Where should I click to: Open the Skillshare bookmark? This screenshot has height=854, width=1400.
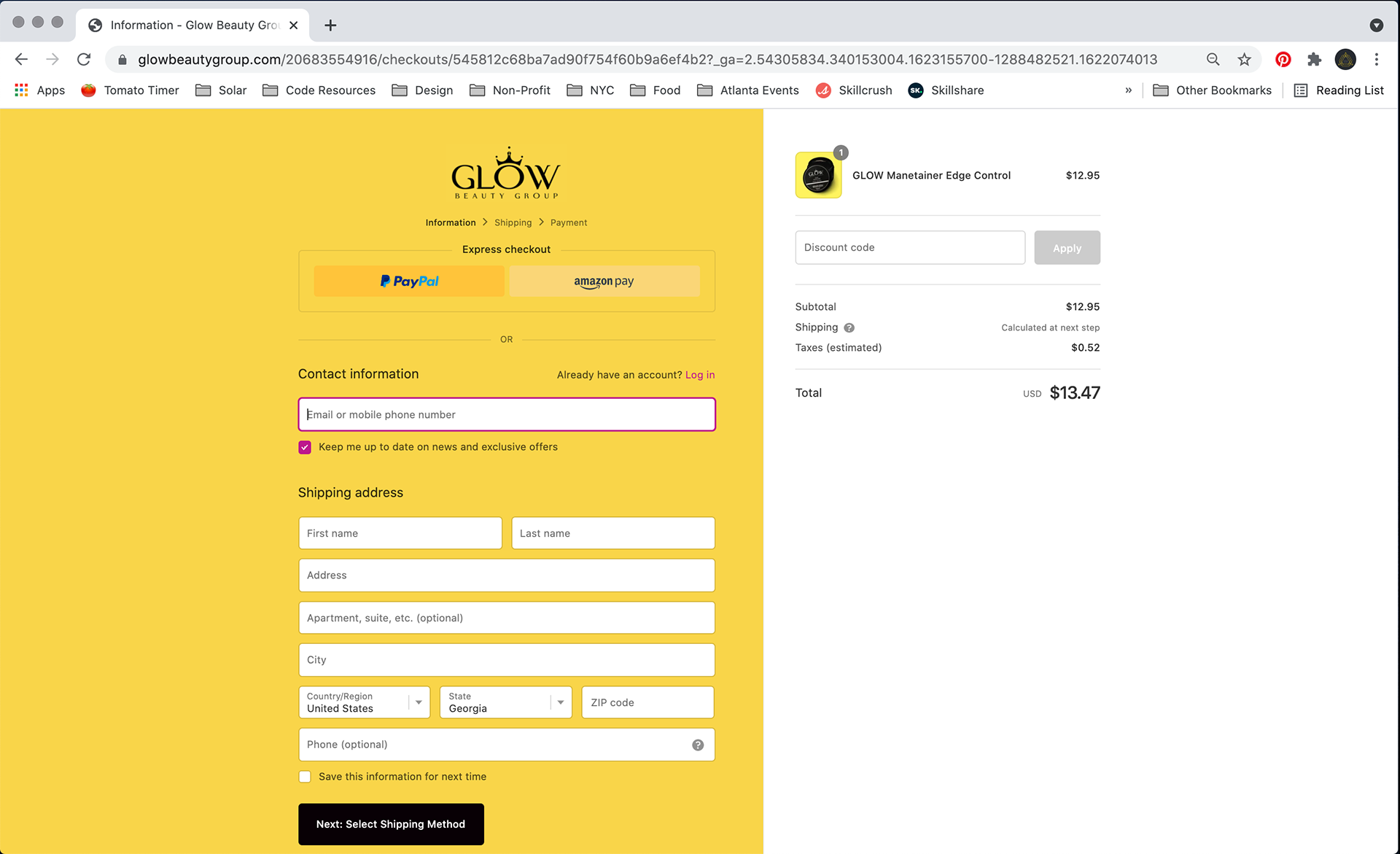946,90
